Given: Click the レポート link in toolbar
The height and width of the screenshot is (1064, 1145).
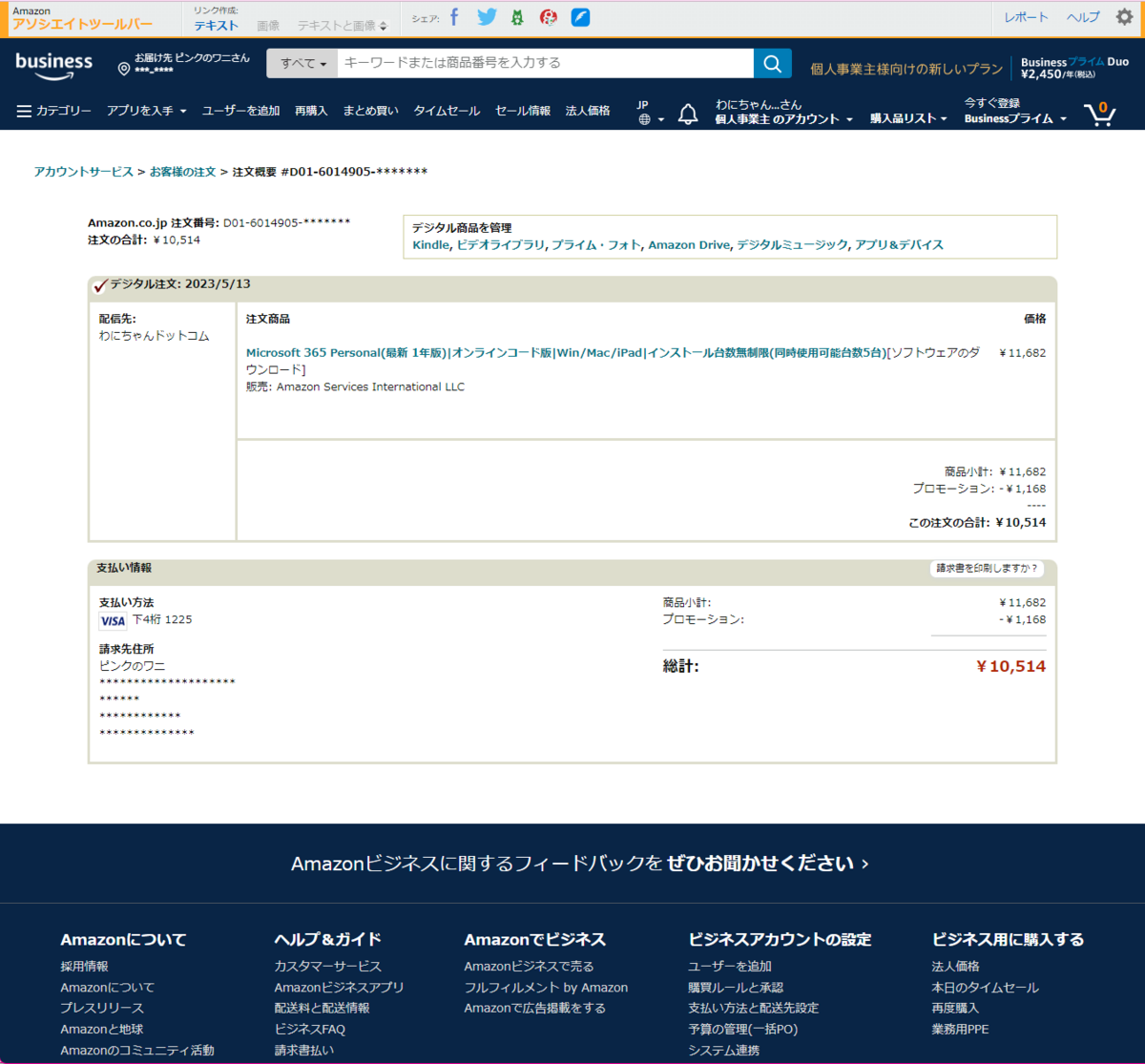Looking at the screenshot, I should (x=1026, y=17).
